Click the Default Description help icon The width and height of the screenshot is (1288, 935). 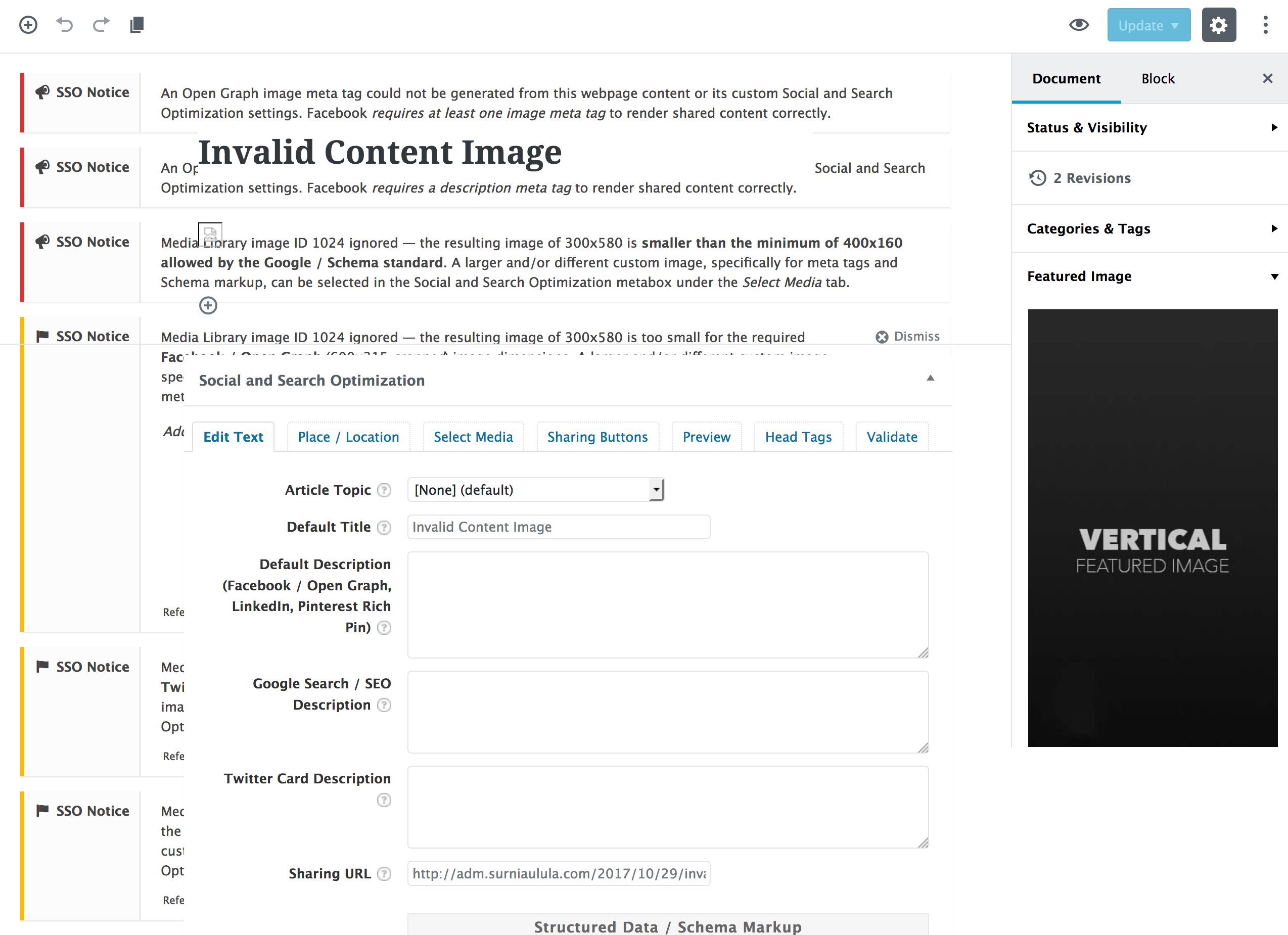click(x=385, y=627)
